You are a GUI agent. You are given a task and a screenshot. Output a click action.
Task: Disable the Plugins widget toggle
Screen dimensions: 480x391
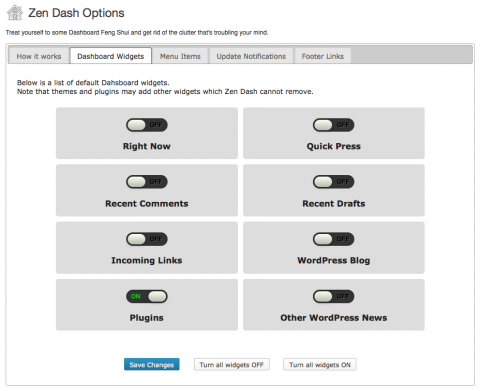[x=147, y=296]
